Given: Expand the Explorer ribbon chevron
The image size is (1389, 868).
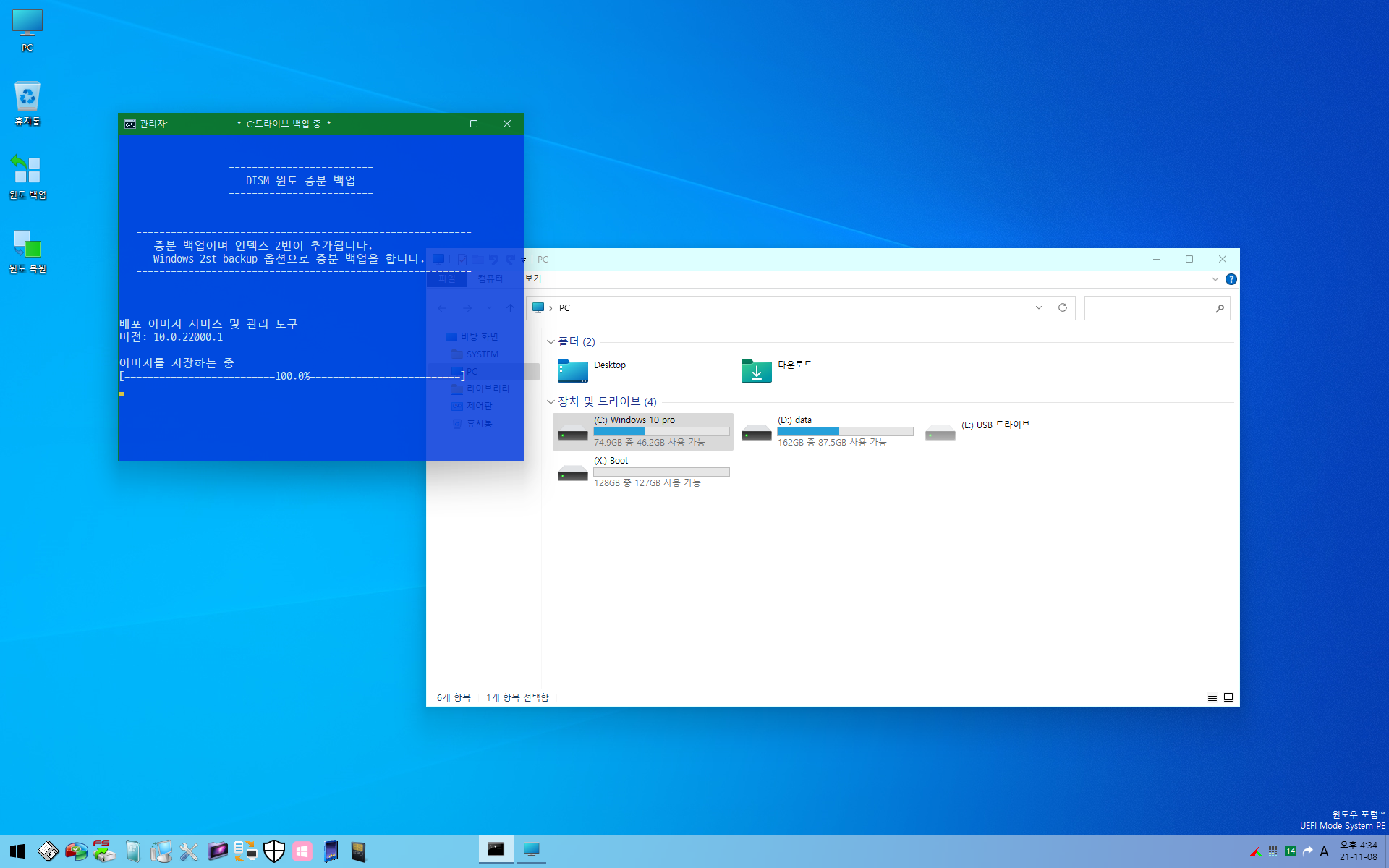Looking at the screenshot, I should (x=1215, y=279).
